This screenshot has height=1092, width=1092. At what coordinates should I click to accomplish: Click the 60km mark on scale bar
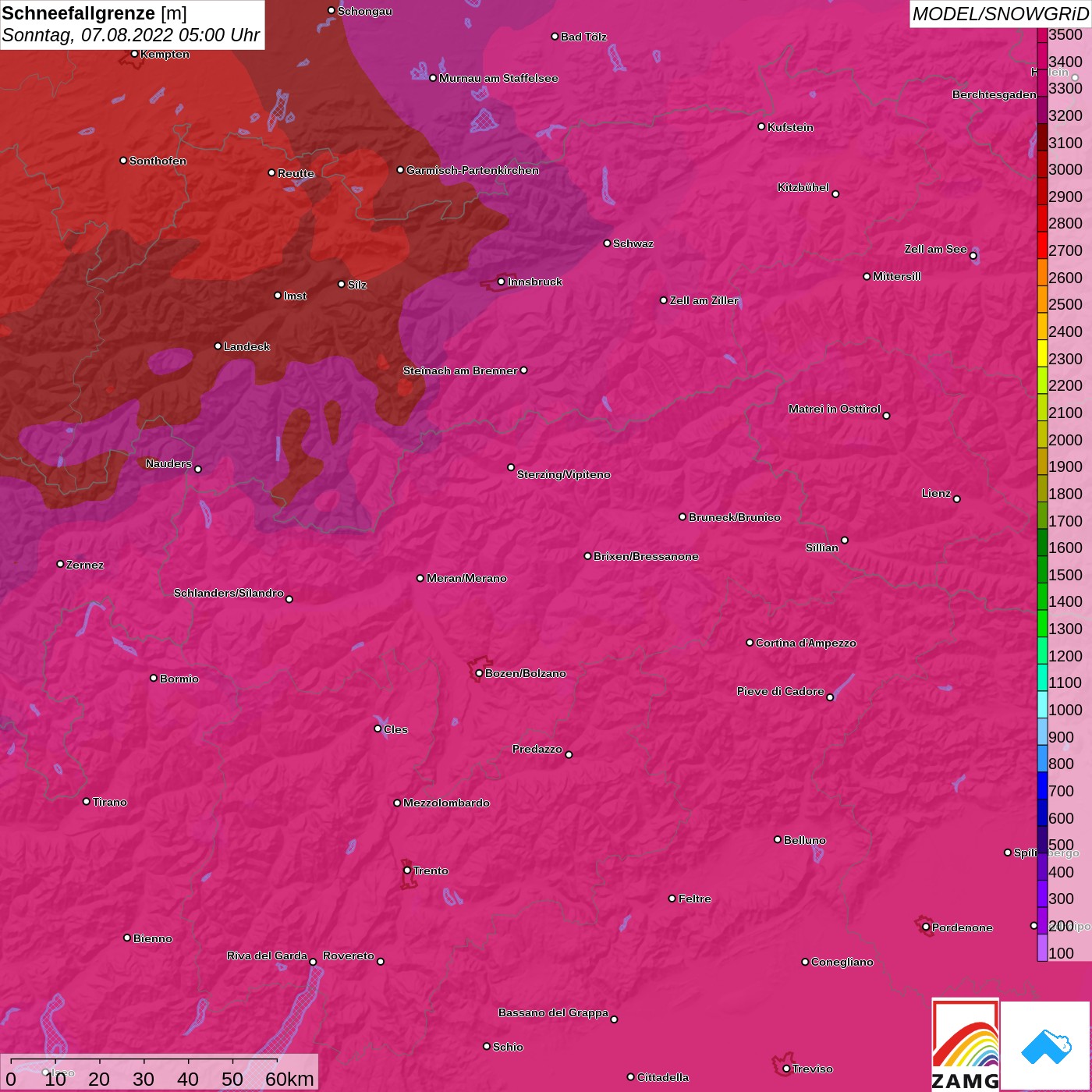(289, 1079)
